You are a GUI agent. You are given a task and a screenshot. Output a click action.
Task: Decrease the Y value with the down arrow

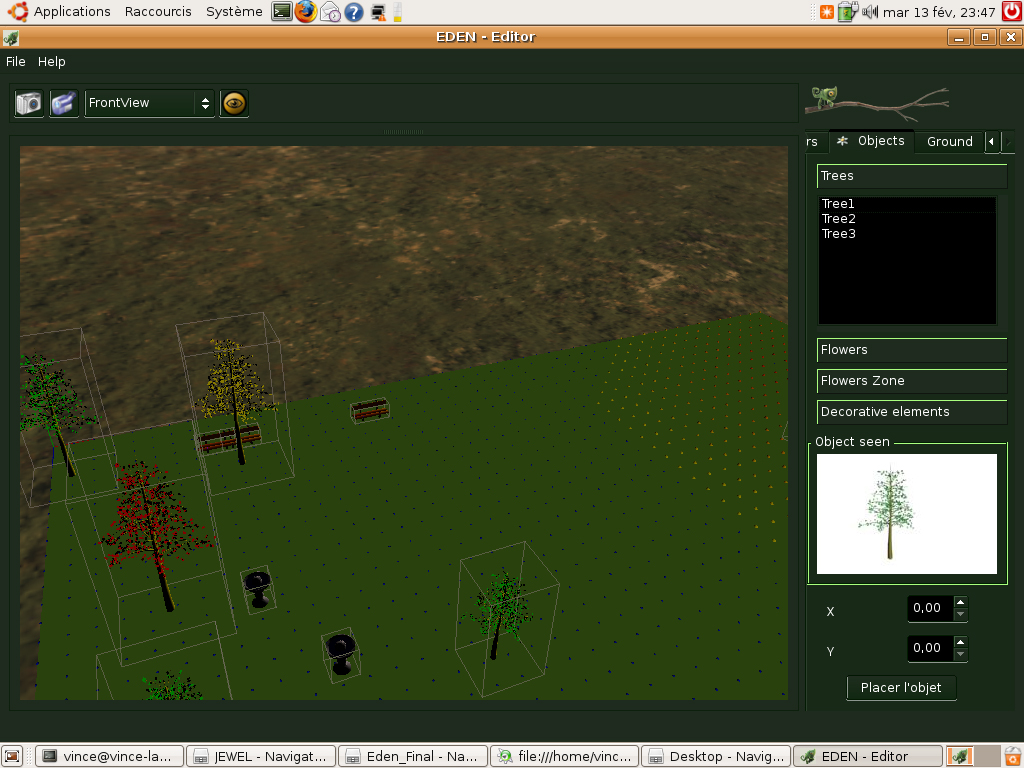click(x=960, y=655)
